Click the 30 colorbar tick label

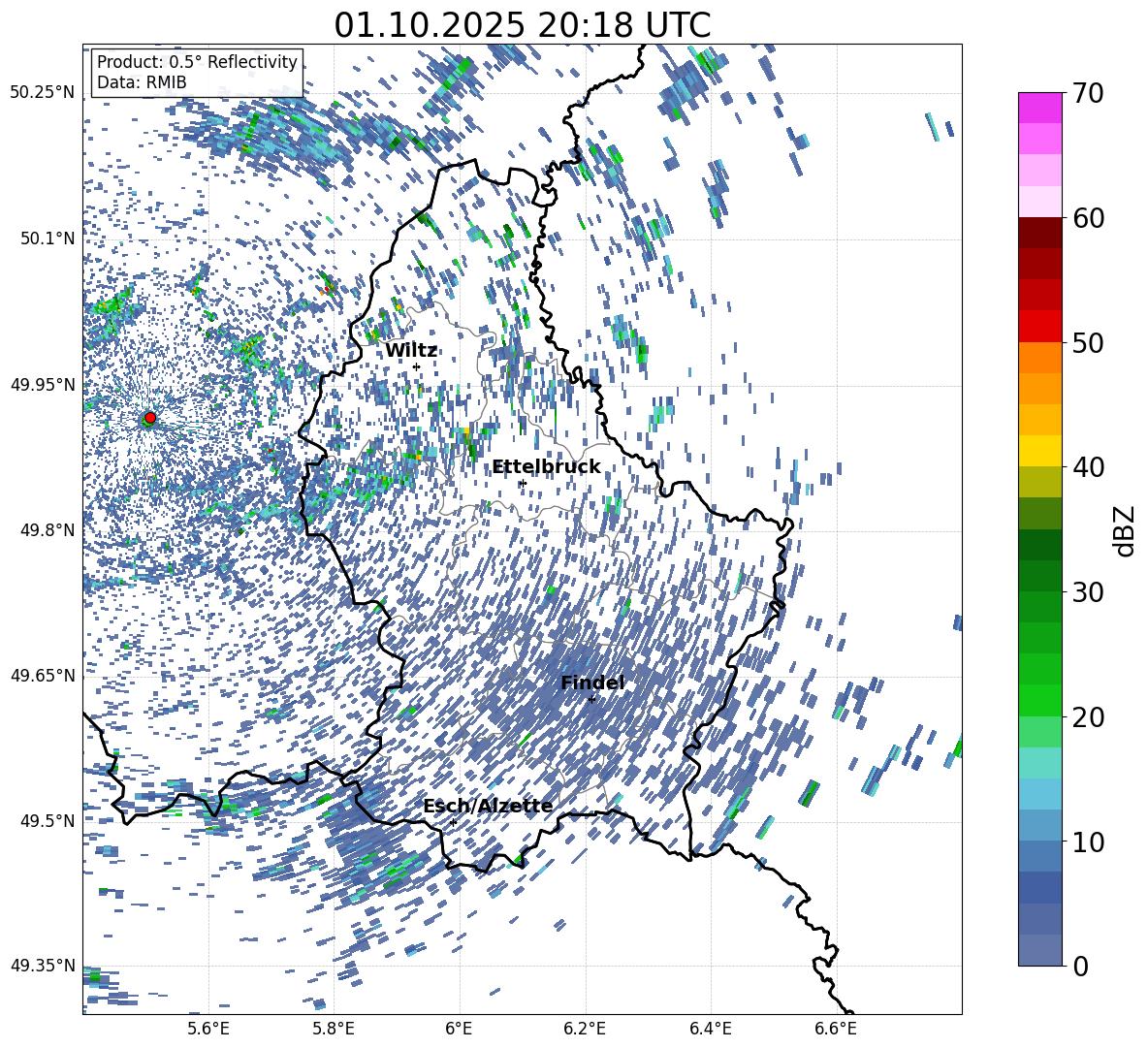[1088, 592]
